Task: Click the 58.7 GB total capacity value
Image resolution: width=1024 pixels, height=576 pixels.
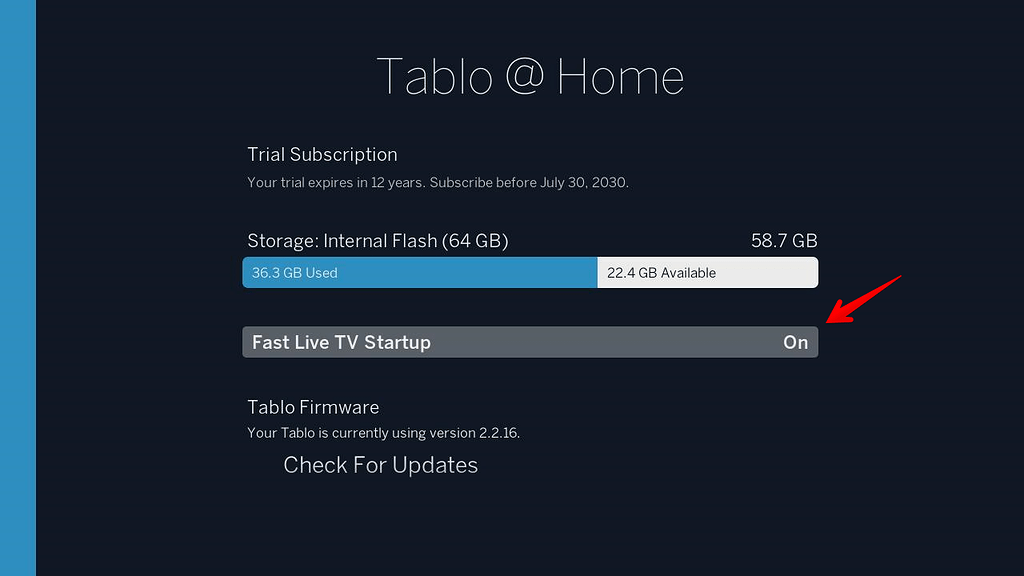Action: pyautogui.click(x=784, y=241)
